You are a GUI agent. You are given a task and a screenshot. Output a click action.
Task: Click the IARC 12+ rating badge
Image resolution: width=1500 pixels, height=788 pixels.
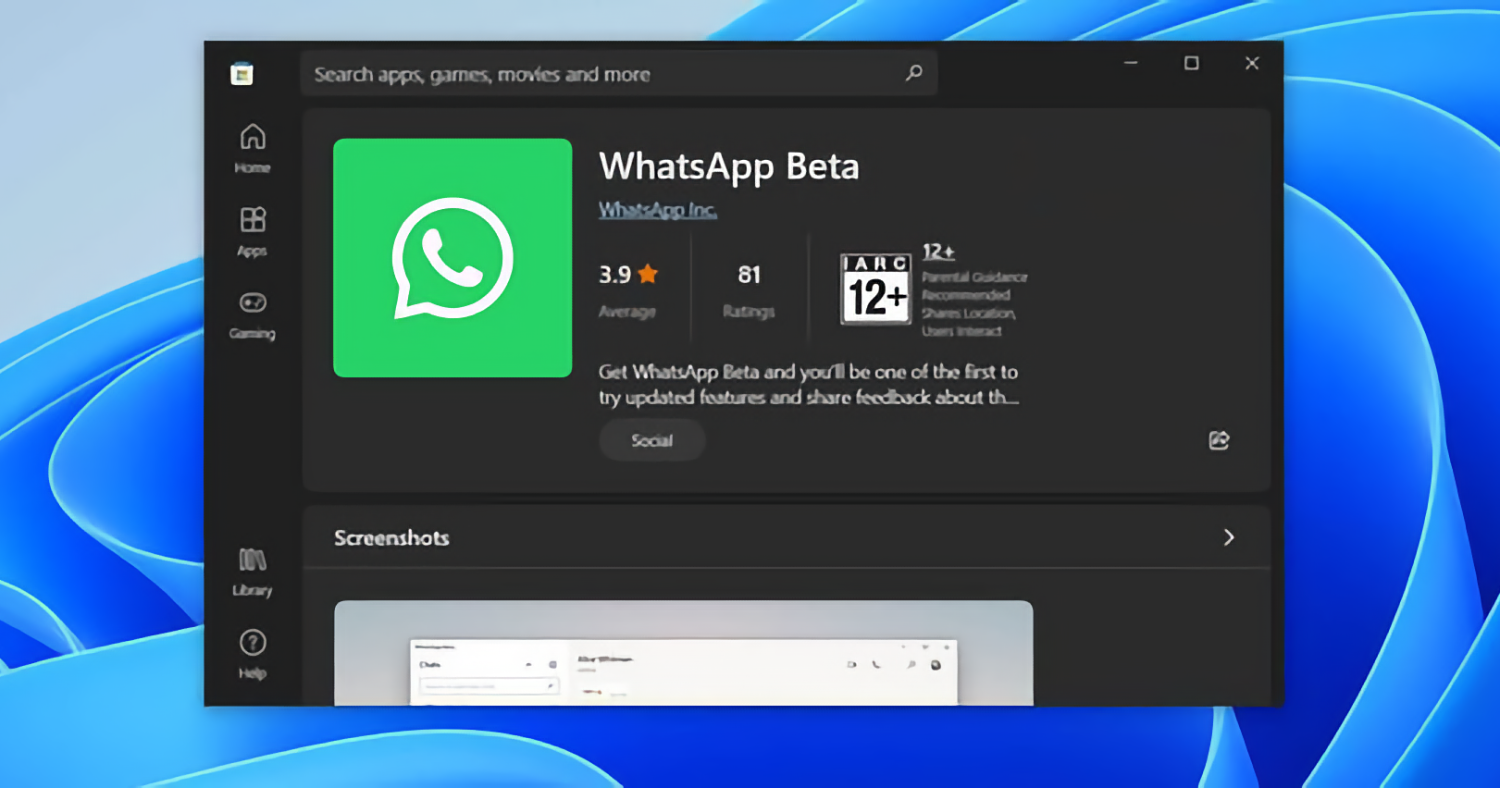pos(876,288)
